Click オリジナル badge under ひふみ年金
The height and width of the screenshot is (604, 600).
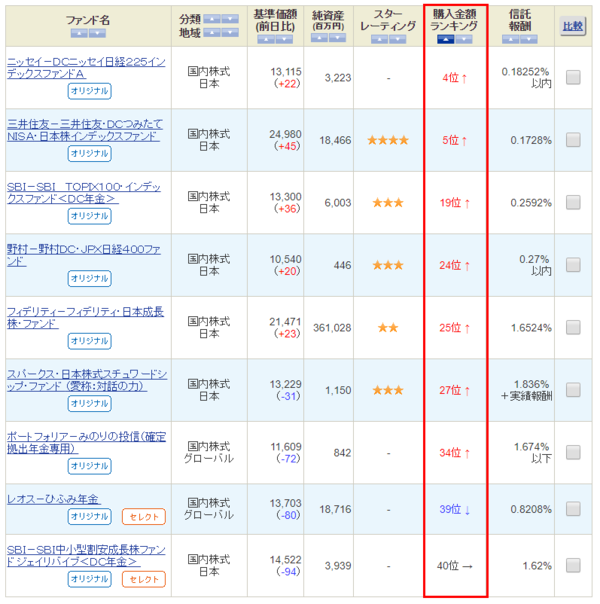click(x=90, y=517)
